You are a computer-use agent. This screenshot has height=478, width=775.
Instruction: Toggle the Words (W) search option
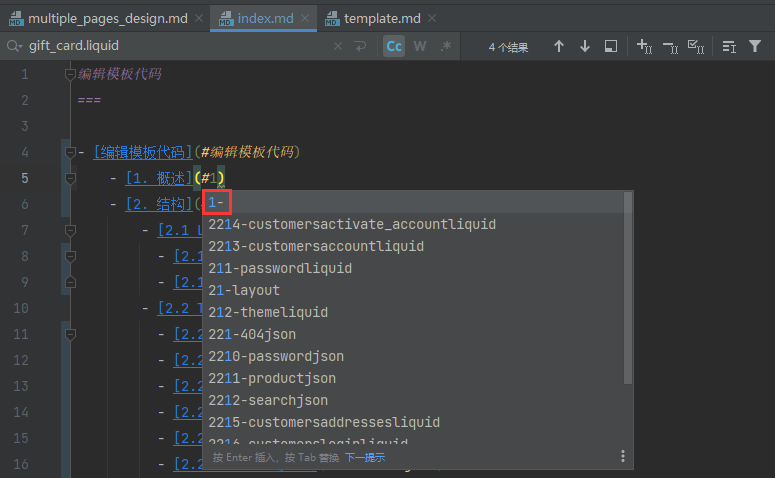[x=420, y=47]
